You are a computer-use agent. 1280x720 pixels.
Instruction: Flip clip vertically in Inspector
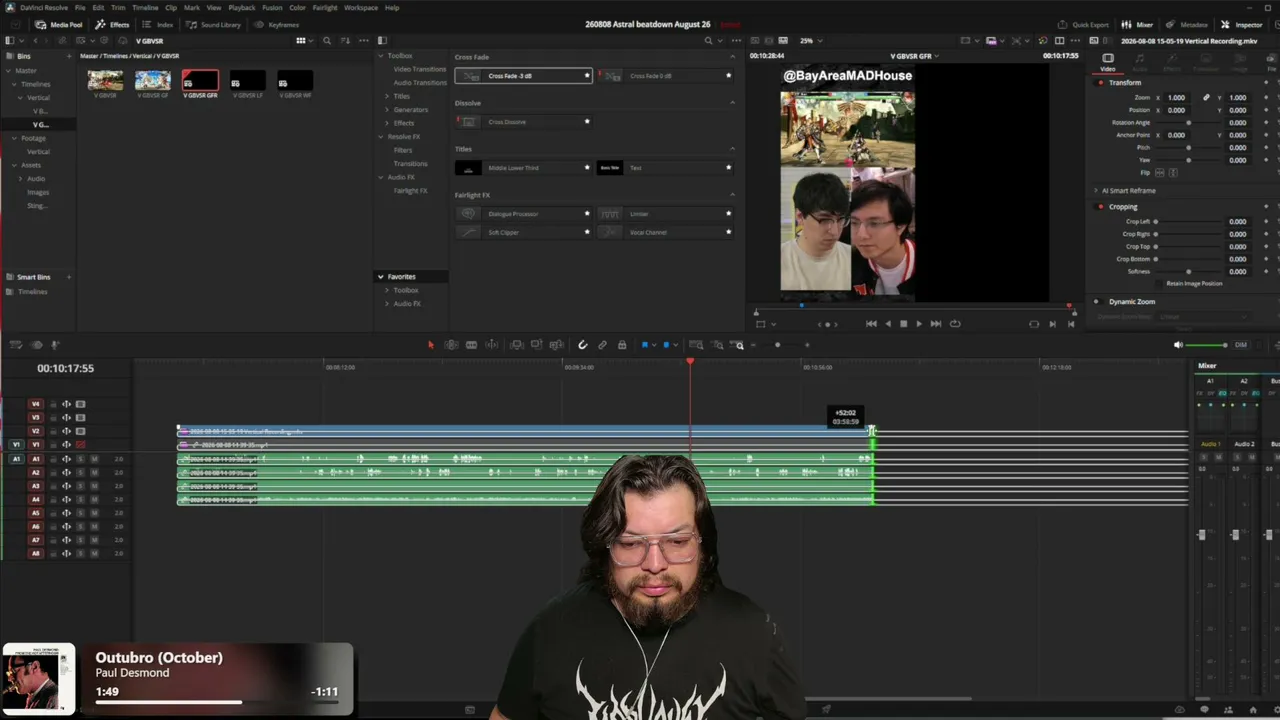(1173, 172)
